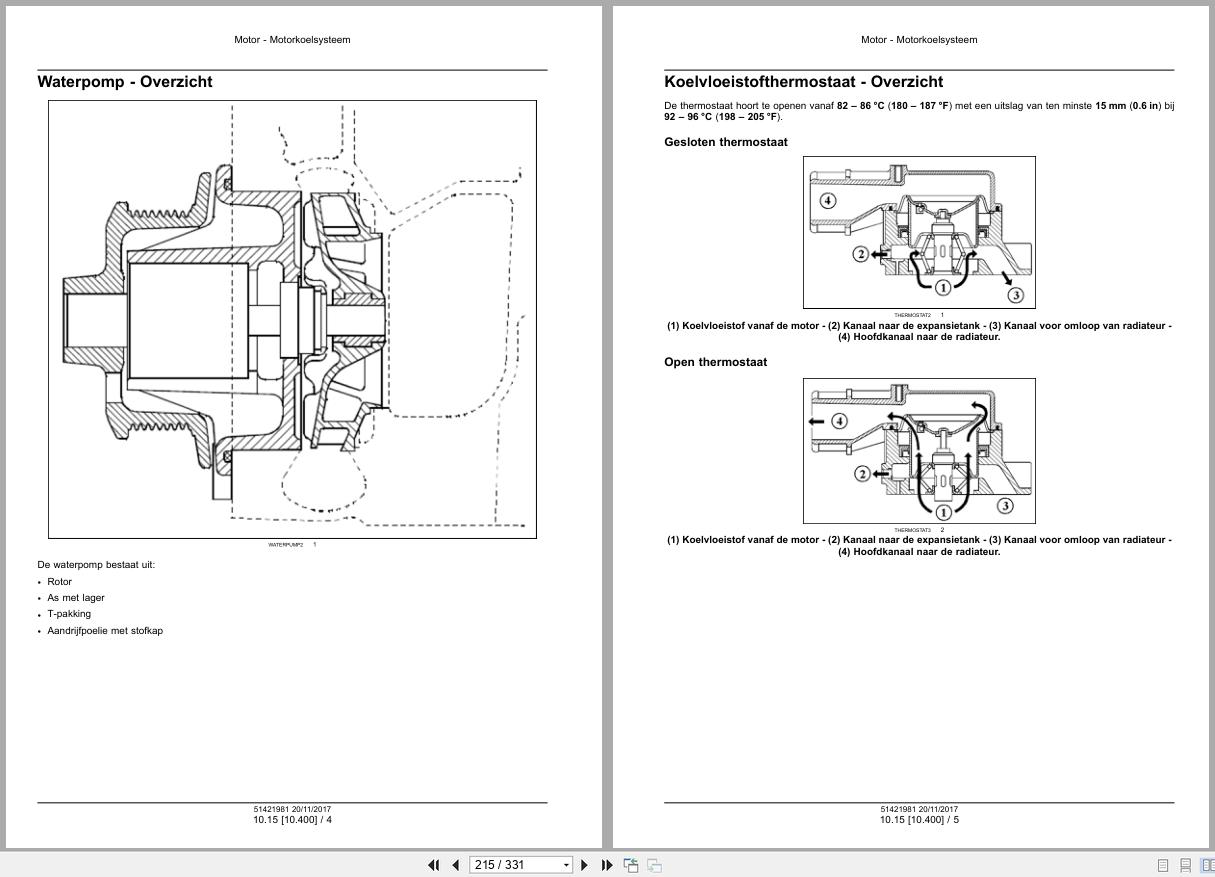Click the thermostat opening temperature sentence
Image resolution: width=1215 pixels, height=877 pixels.
919,111
